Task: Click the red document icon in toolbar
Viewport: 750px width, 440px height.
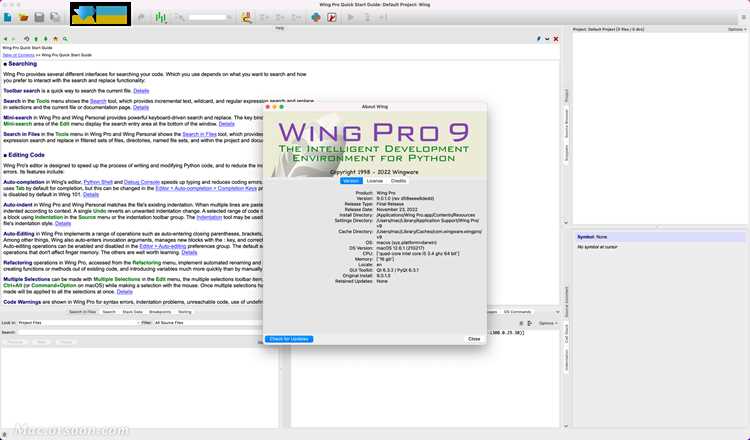Action: tap(331, 17)
